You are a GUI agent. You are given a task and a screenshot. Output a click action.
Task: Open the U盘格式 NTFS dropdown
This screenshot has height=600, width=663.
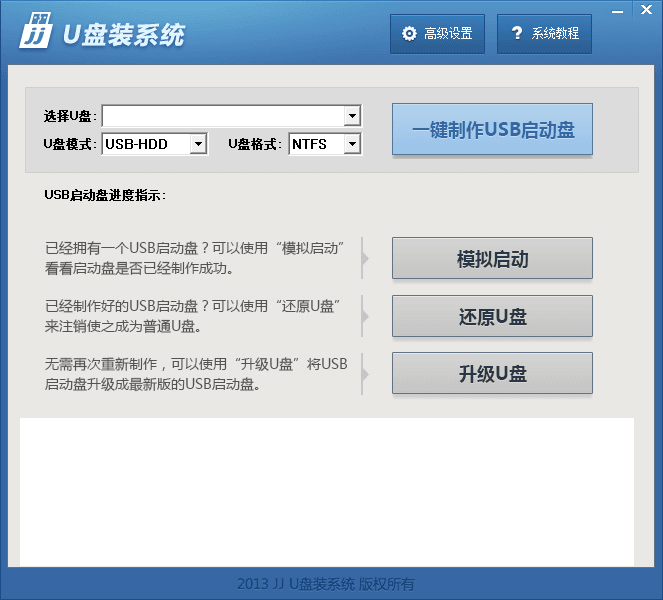351,144
